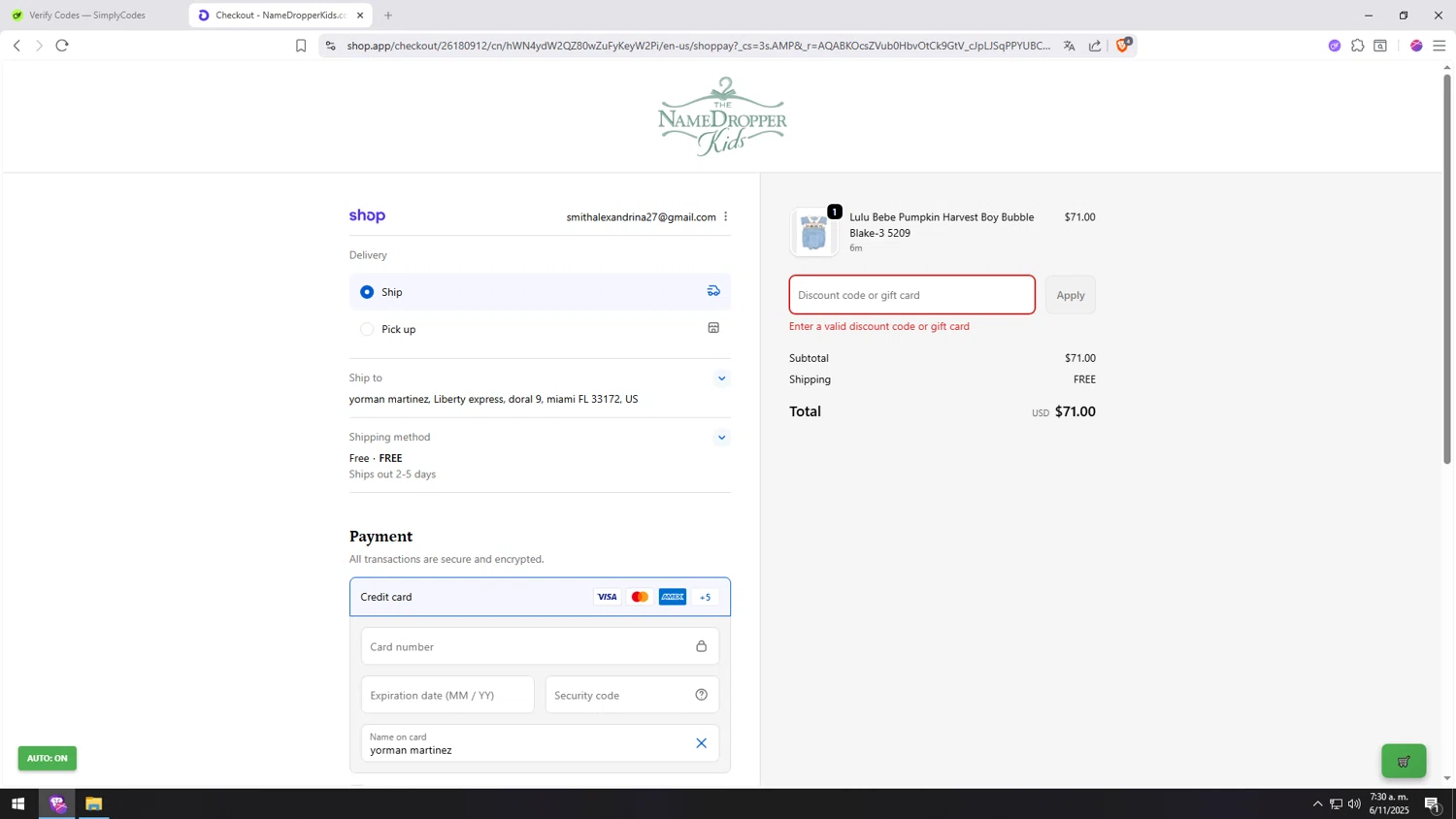1456x819 pixels.
Task: Show security code help icon
Action: [x=701, y=695]
